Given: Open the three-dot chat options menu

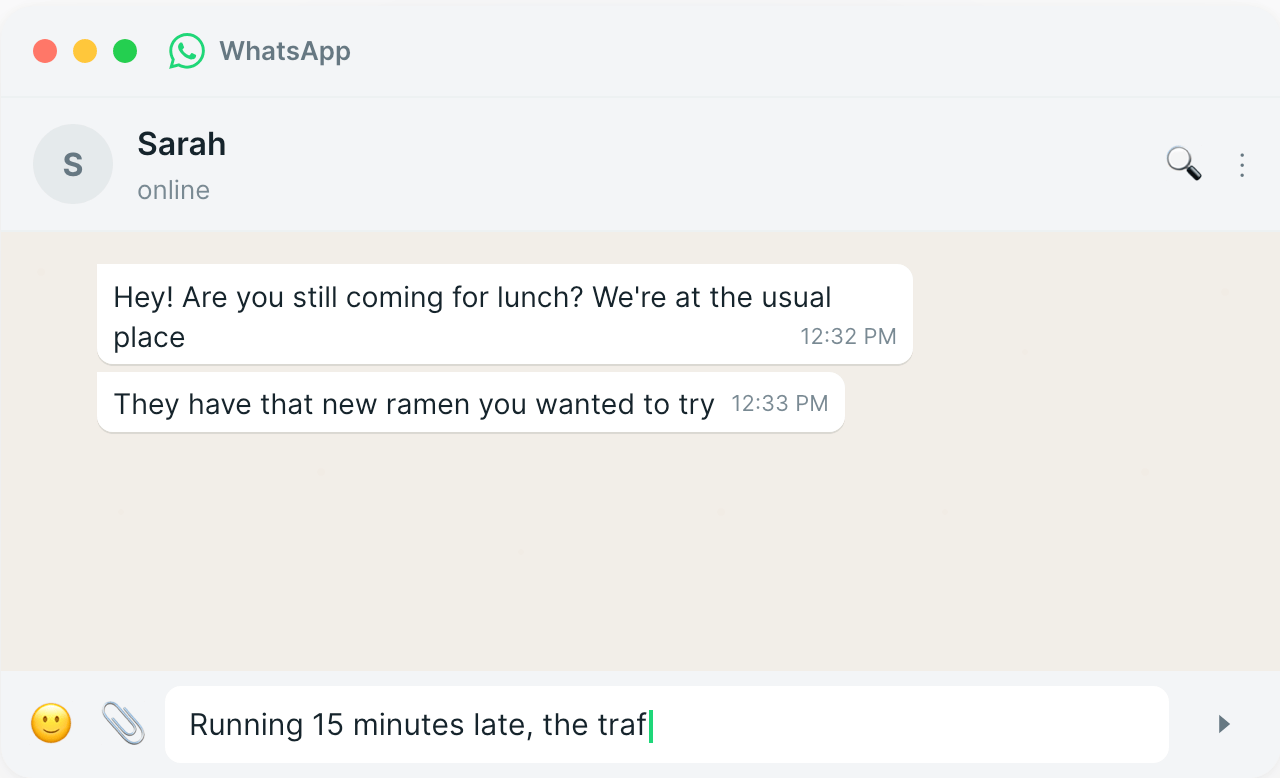Looking at the screenshot, I should click(x=1242, y=164).
